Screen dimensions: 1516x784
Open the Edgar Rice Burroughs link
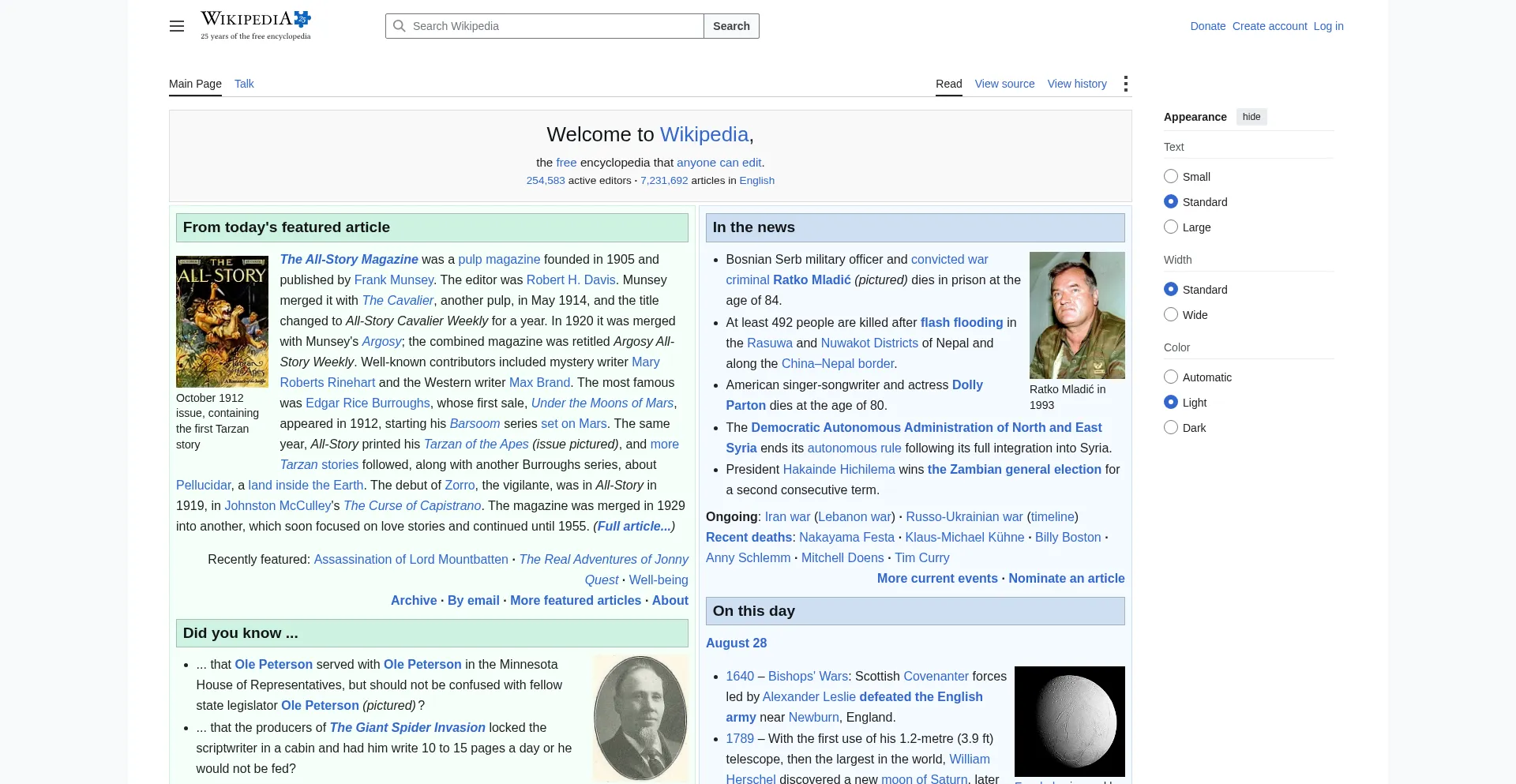click(x=368, y=403)
